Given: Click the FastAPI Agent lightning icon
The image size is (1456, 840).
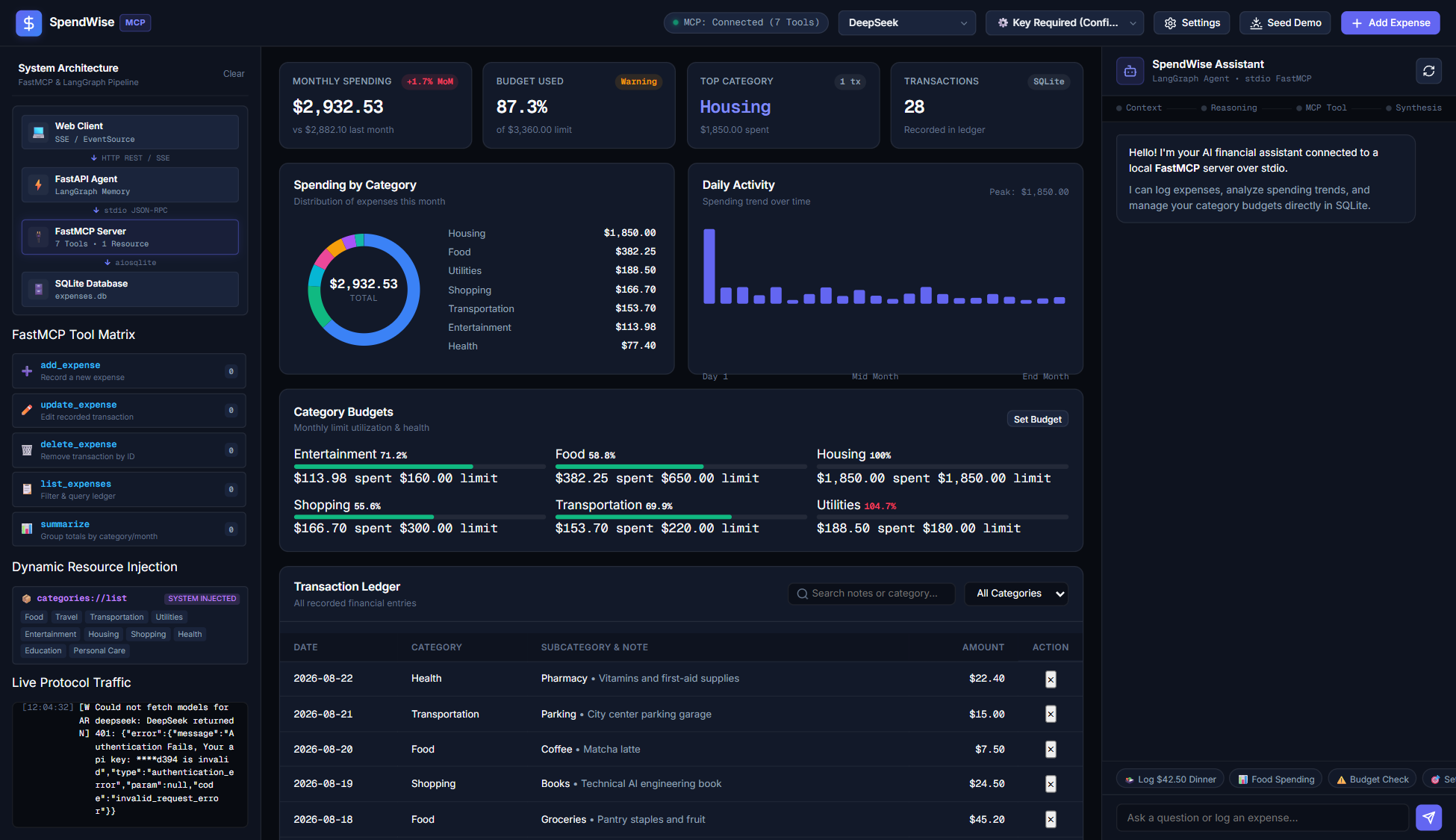Looking at the screenshot, I should [x=38, y=184].
